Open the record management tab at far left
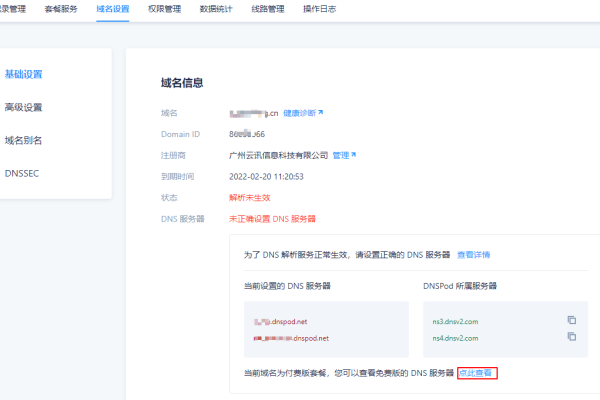 coord(12,9)
